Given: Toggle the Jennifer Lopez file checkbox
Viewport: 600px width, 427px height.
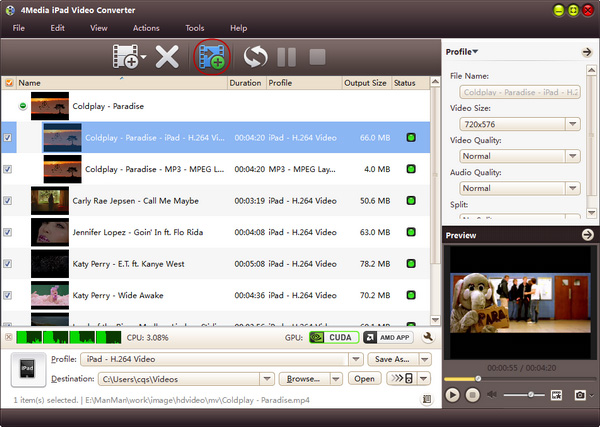Looking at the screenshot, I should (x=9, y=232).
